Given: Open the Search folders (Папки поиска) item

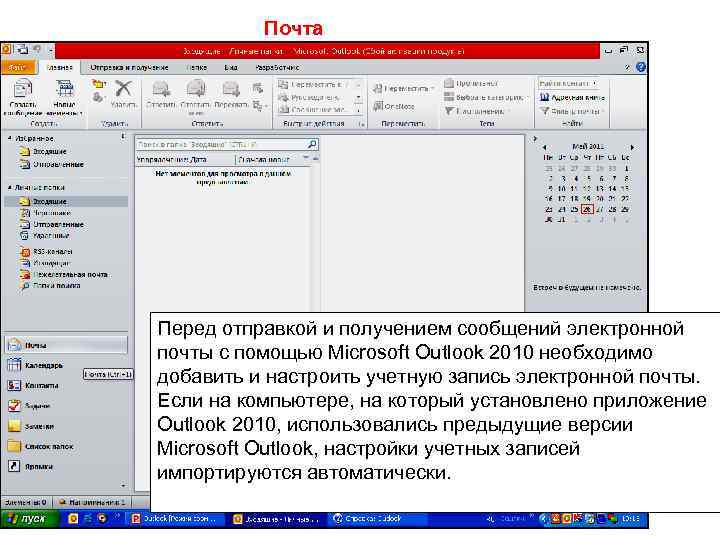Looking at the screenshot, I should (x=50, y=286).
